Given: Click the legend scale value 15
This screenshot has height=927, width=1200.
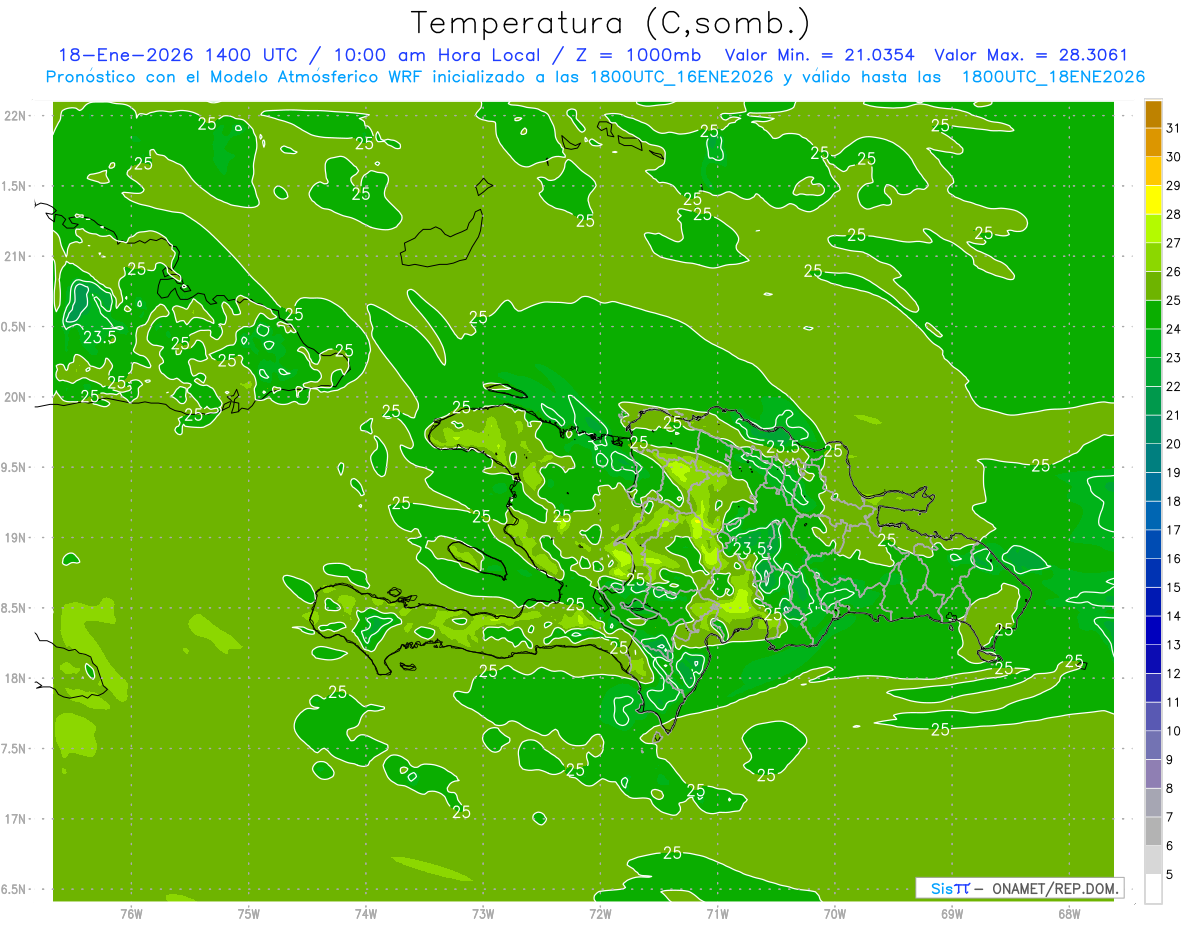Looking at the screenshot, I should coord(1174,588).
